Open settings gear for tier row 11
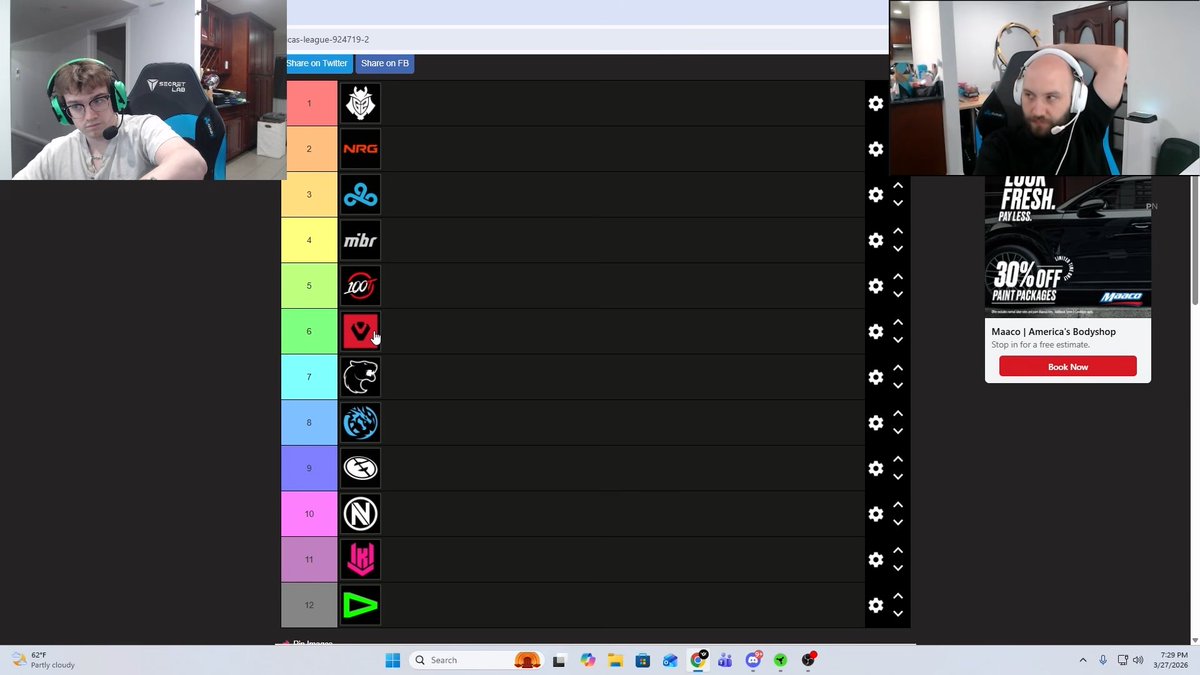 (876, 560)
